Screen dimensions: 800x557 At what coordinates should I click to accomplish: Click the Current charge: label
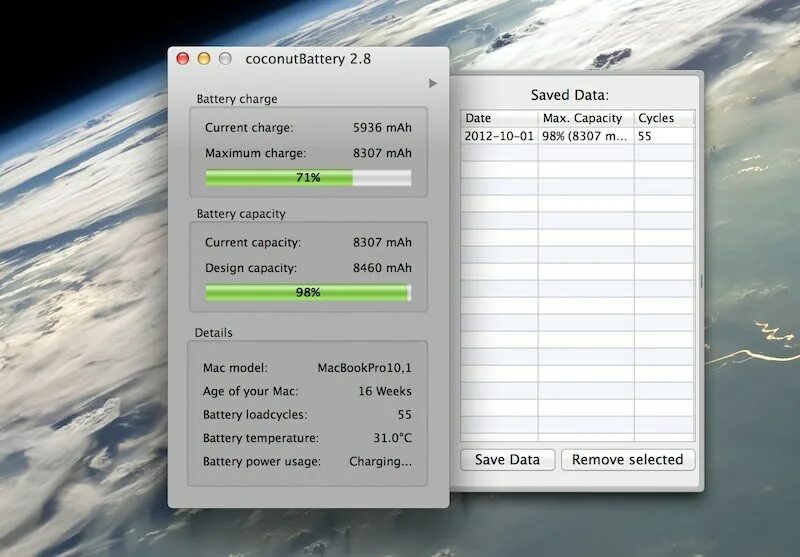(249, 128)
